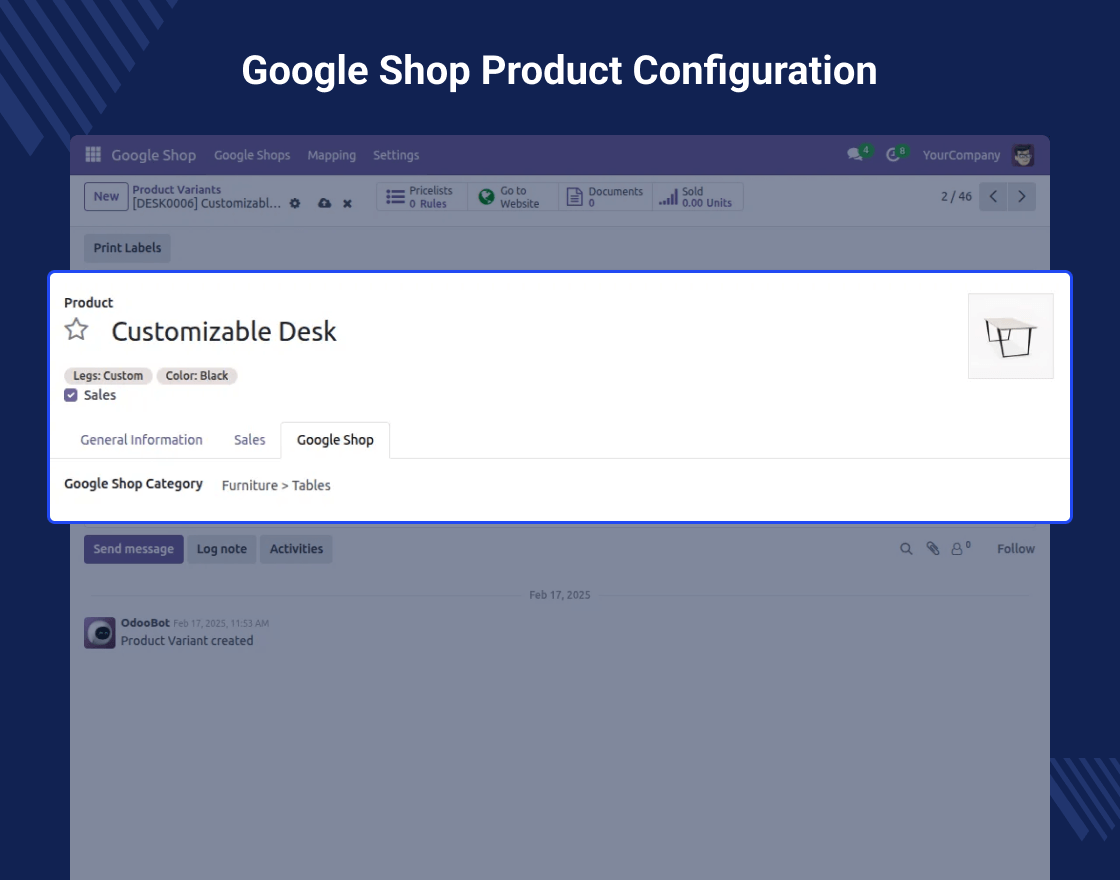Open Pricelists rules stat button
The width and height of the screenshot is (1120, 880).
(421, 196)
